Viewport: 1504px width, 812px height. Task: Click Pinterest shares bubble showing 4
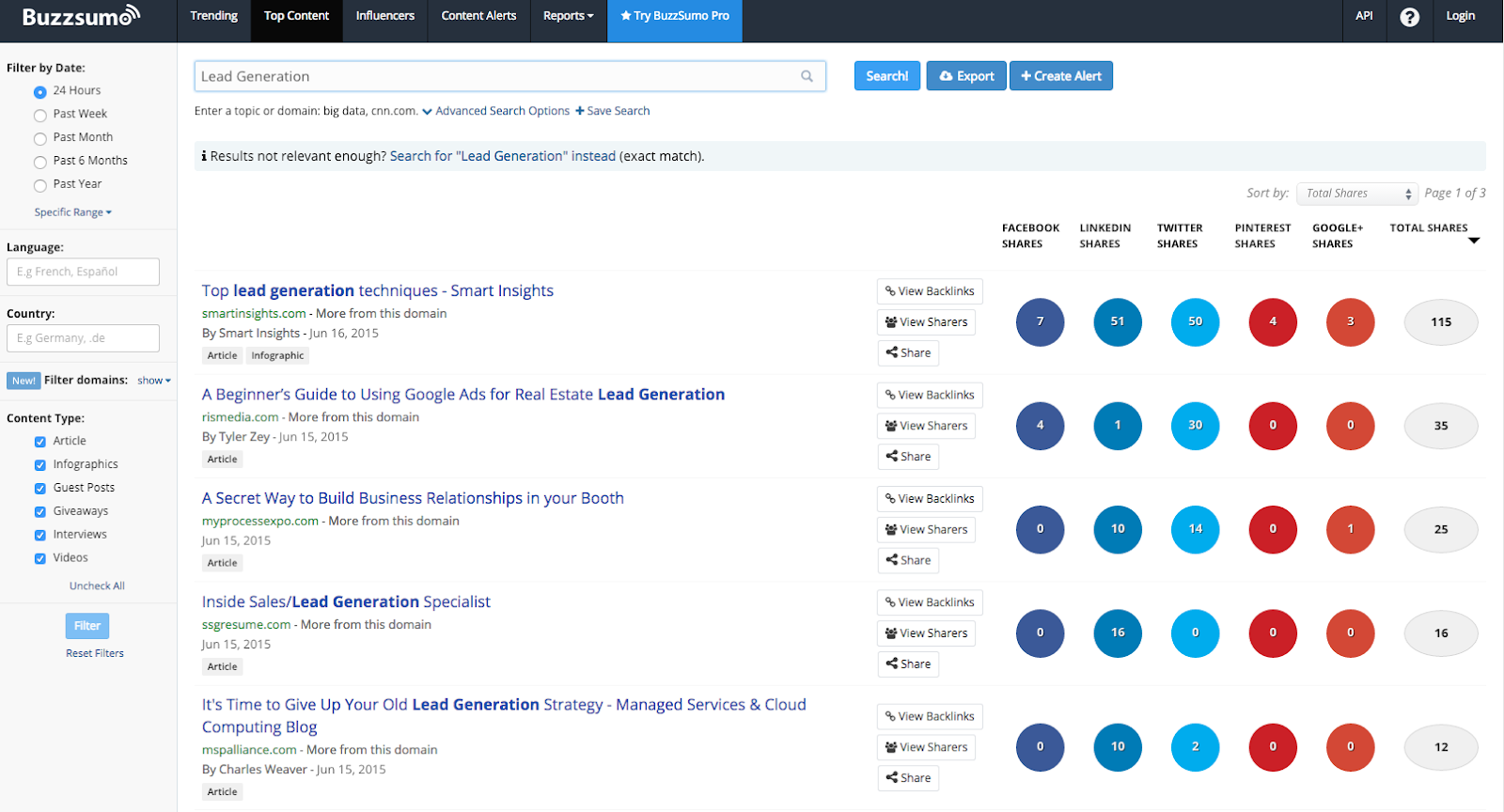tap(1273, 321)
